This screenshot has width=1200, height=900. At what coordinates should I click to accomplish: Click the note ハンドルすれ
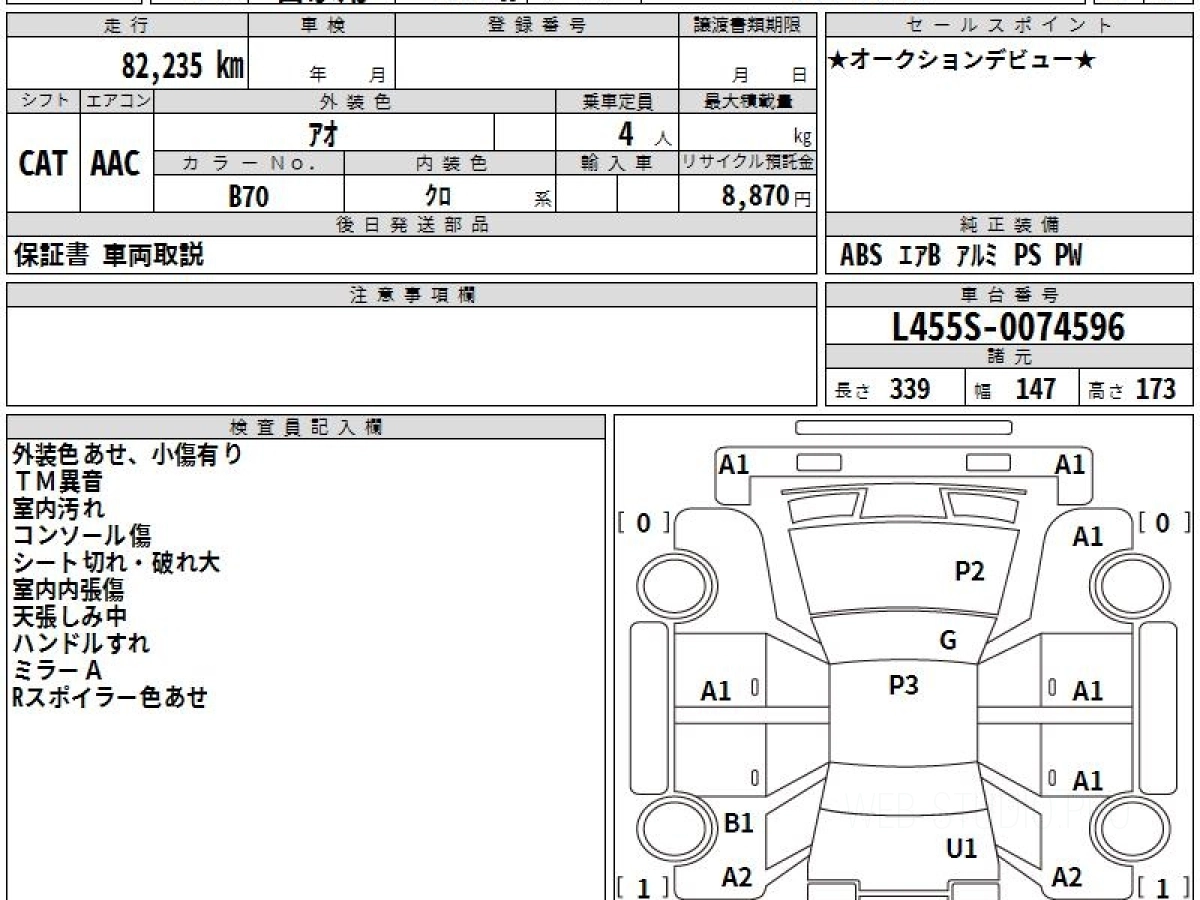[x=81, y=644]
